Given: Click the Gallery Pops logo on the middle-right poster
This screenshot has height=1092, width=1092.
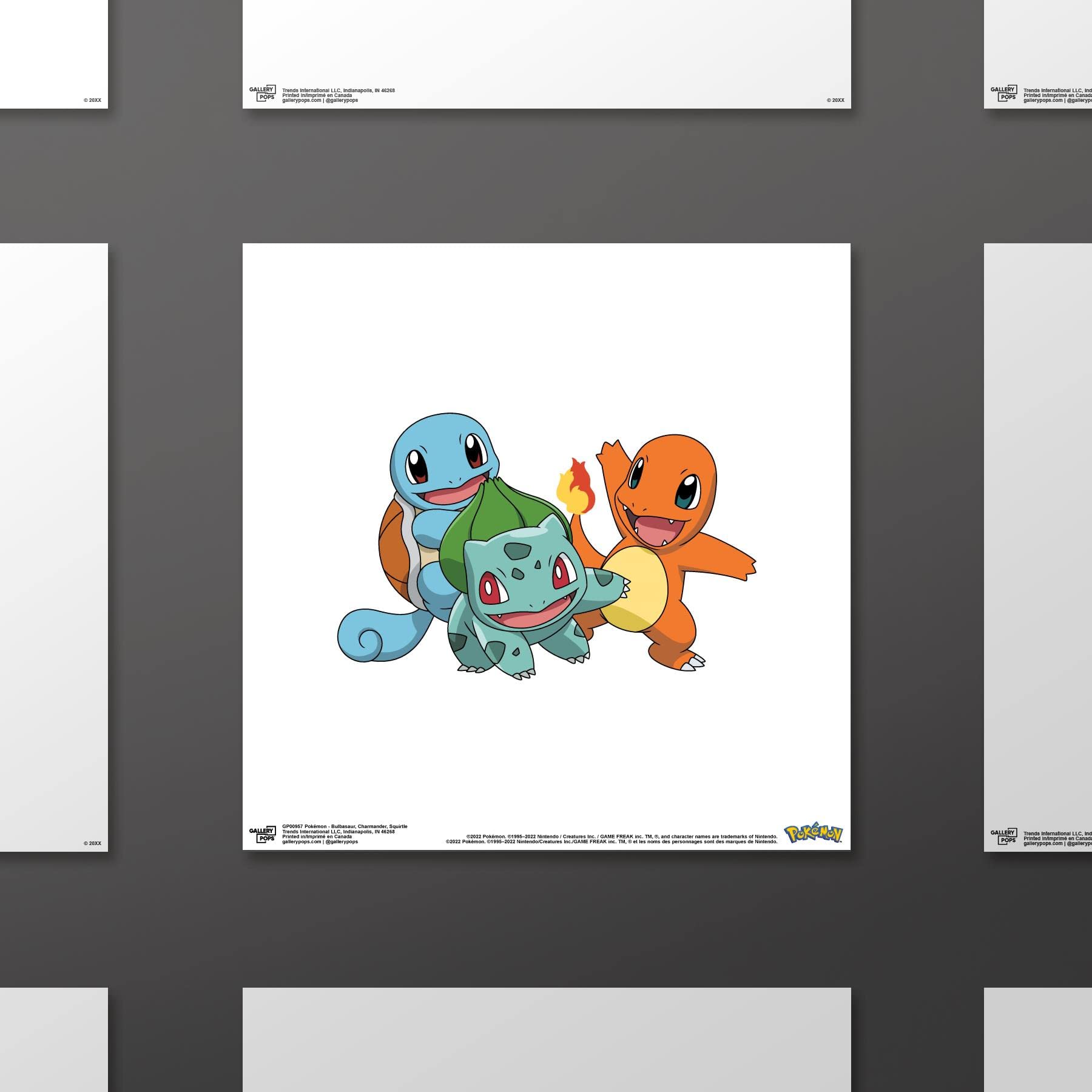Looking at the screenshot, I should (1003, 837).
